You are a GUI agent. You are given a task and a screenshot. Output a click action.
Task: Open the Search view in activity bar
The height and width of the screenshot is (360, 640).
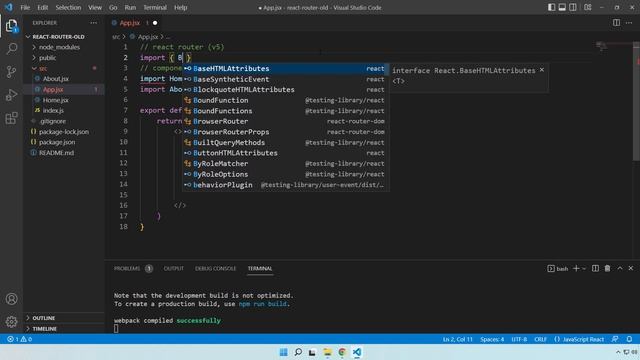coord(11,49)
